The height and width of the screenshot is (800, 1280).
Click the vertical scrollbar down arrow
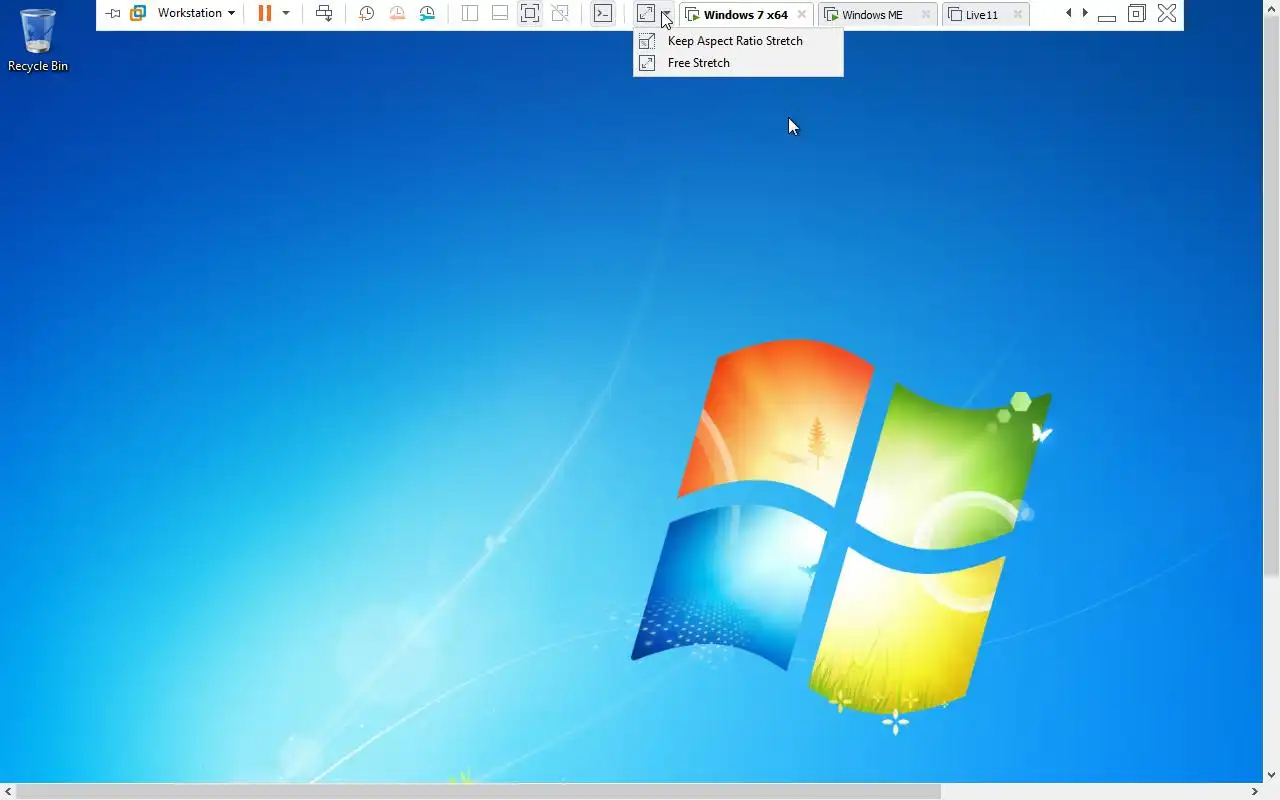click(1271, 775)
